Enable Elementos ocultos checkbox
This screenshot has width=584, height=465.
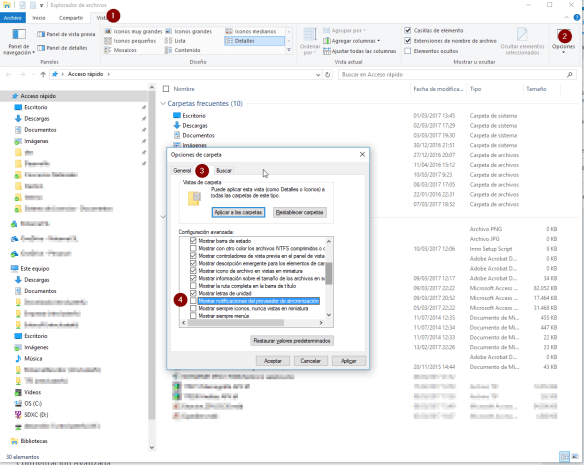[408, 51]
